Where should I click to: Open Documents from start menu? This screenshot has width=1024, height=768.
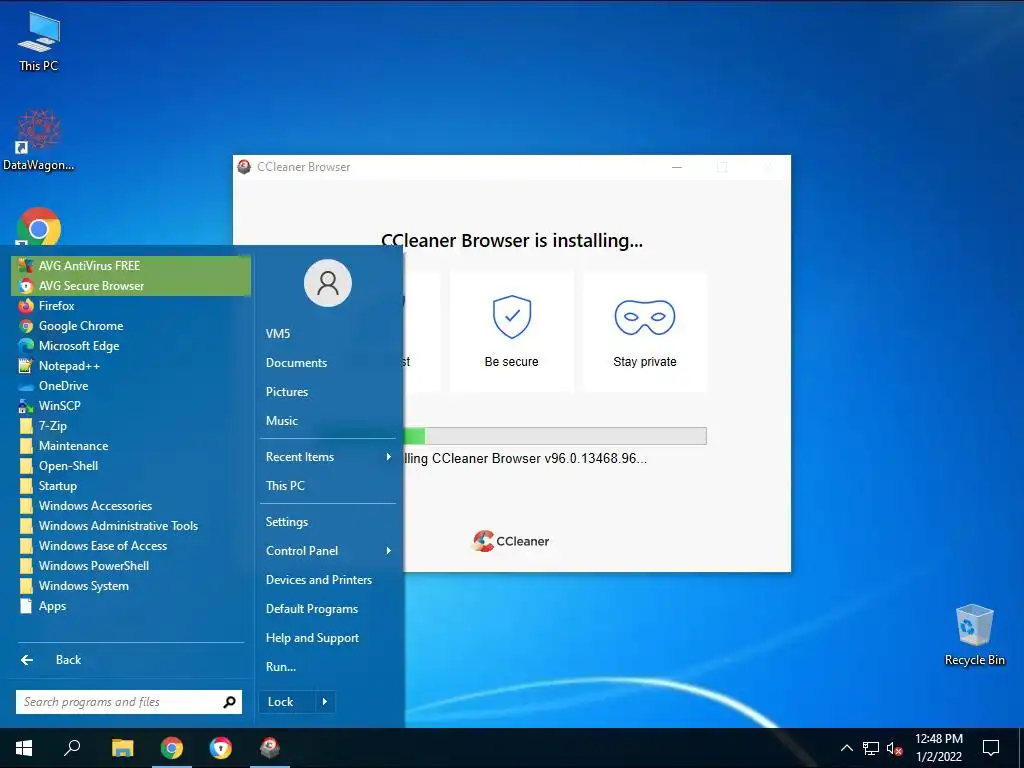328,363
